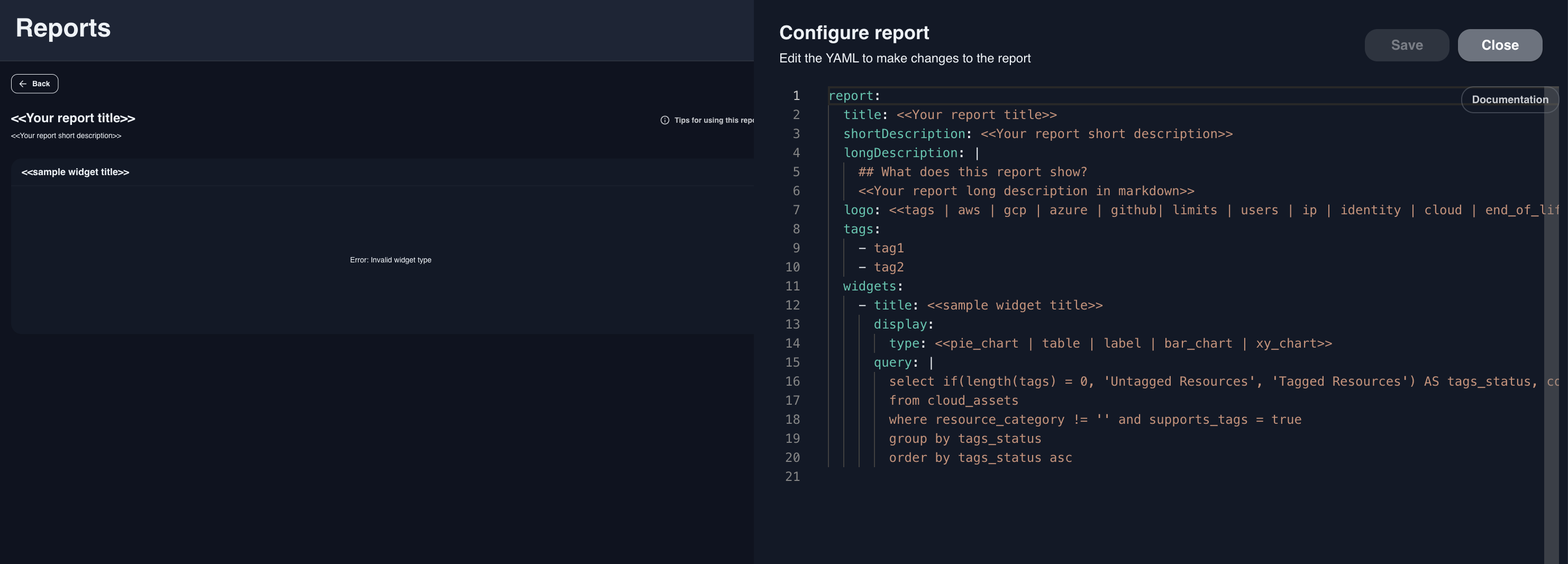Click line number 21 in the gutter
Screen dimensions: 1568x564
click(792, 477)
